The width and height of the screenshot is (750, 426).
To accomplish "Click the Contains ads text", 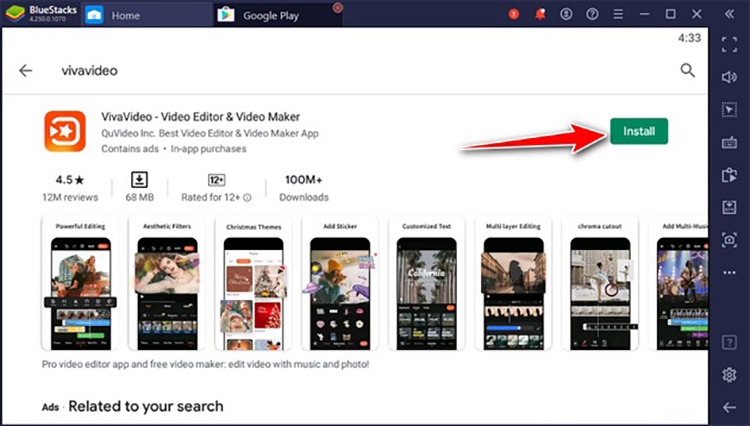I will click(130, 149).
